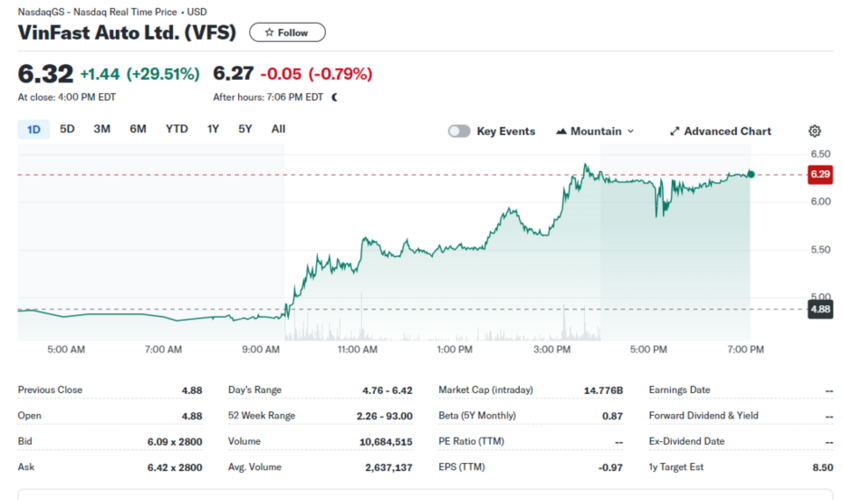Click the -0.05 (-0.79%) after-hours change
Image resolution: width=843 pixels, height=500 pixels.
pos(316,74)
